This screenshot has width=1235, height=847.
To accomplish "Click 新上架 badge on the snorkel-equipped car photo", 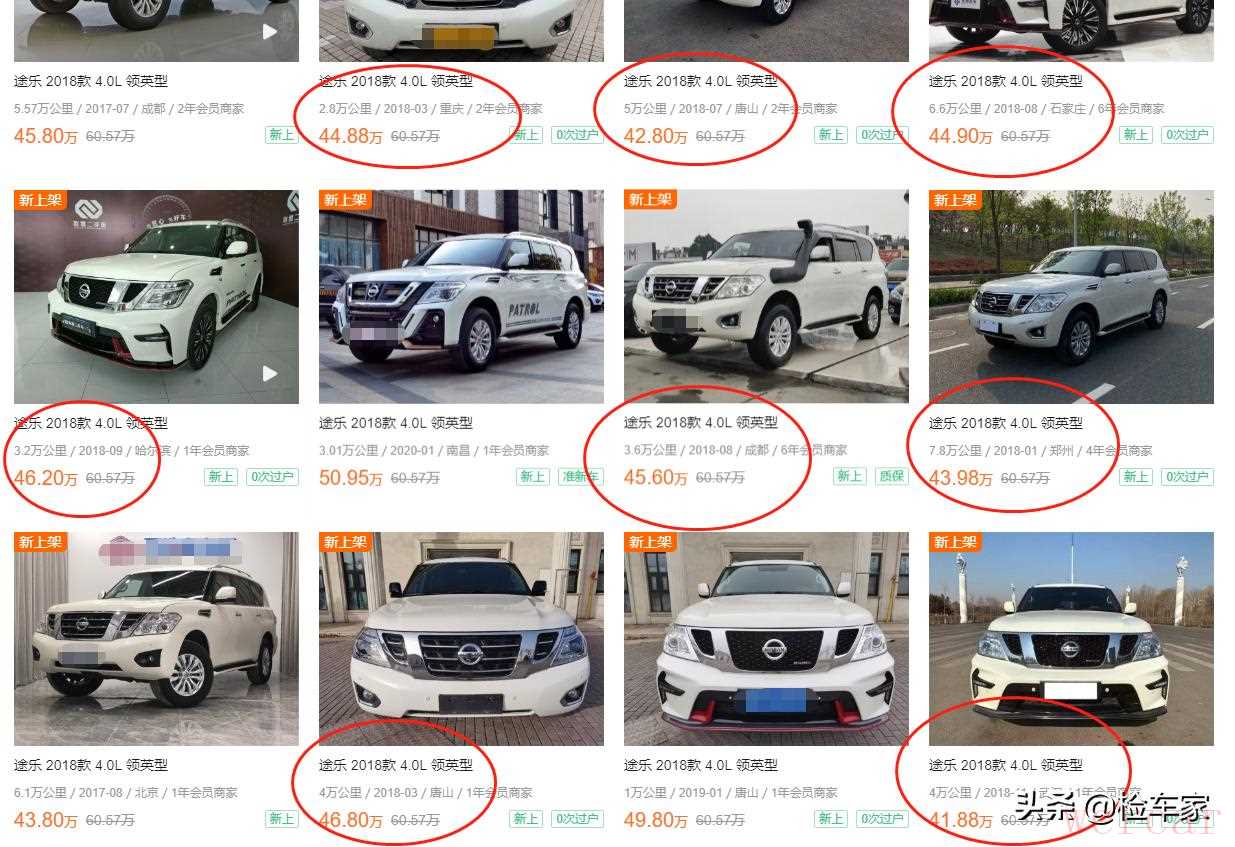I will [650, 200].
